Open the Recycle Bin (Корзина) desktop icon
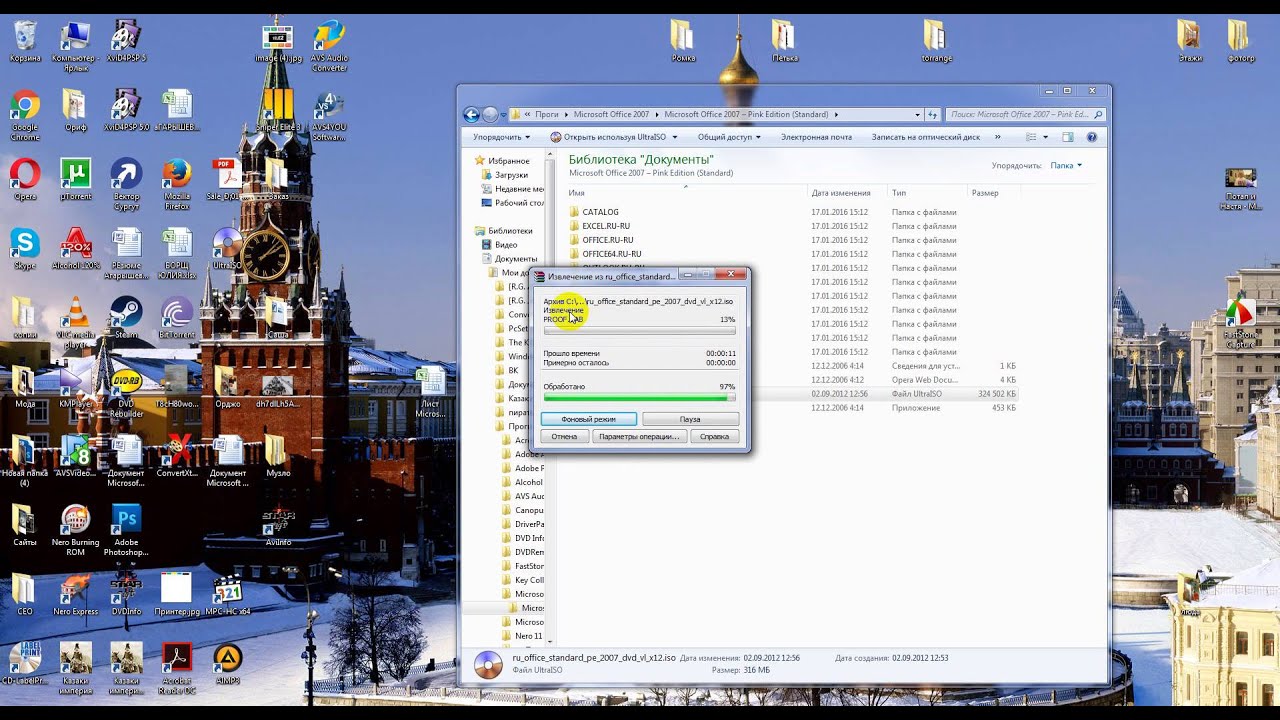Viewport: 1280px width, 720px height. pos(25,40)
